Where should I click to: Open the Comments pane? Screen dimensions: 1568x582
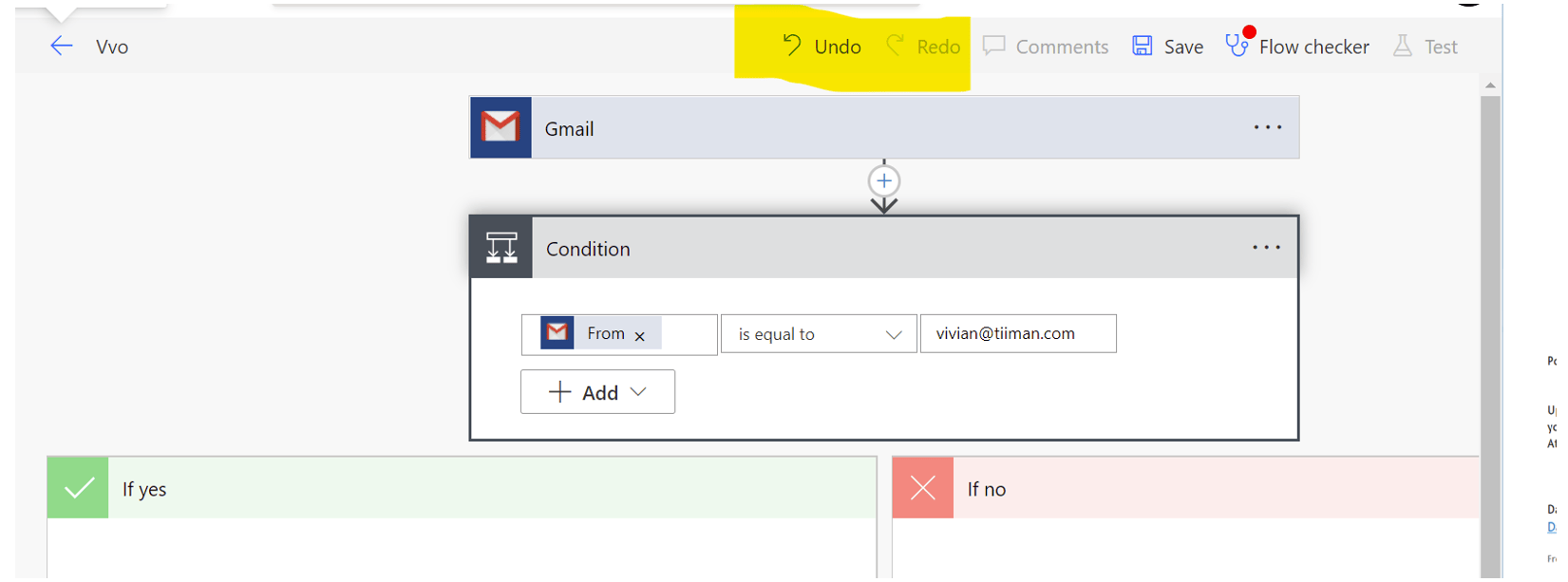1046,47
